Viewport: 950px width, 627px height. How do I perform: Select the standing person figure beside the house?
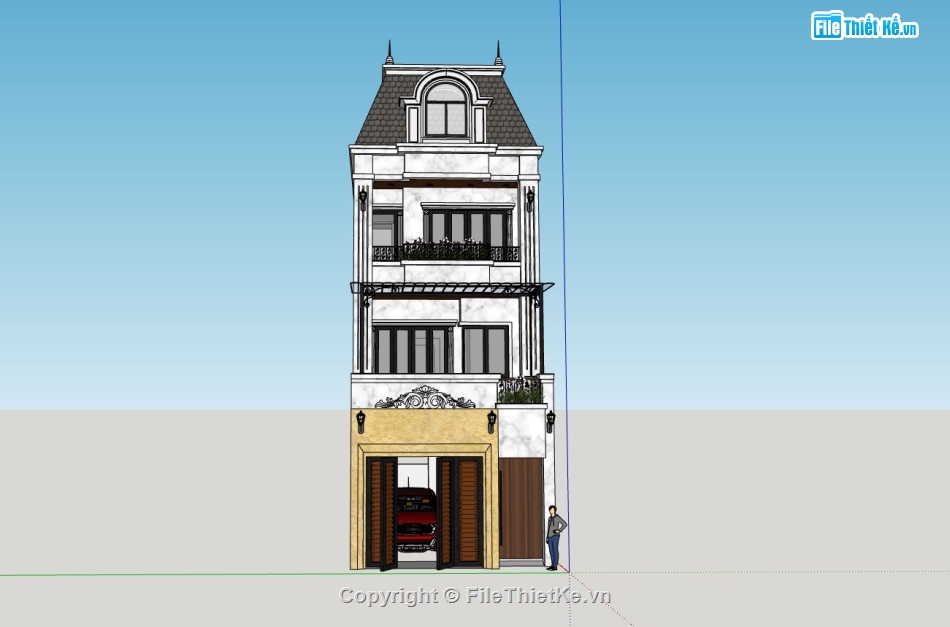(x=555, y=538)
